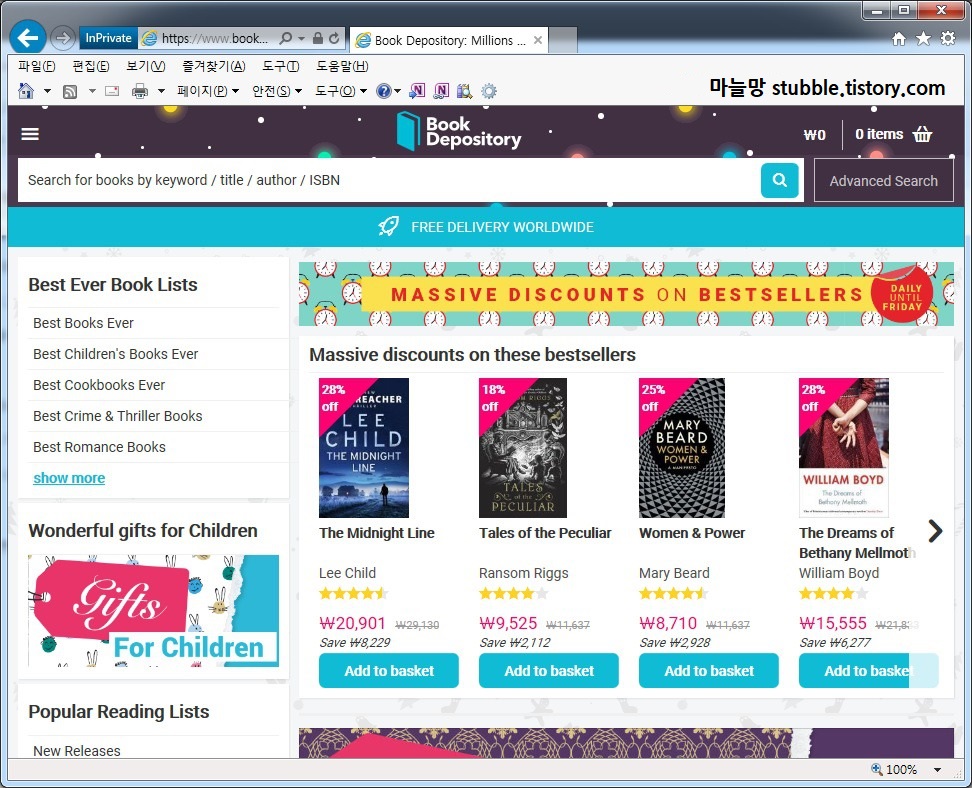The image size is (972, 788).
Task: Click the 0 items basket text
Action: [879, 134]
